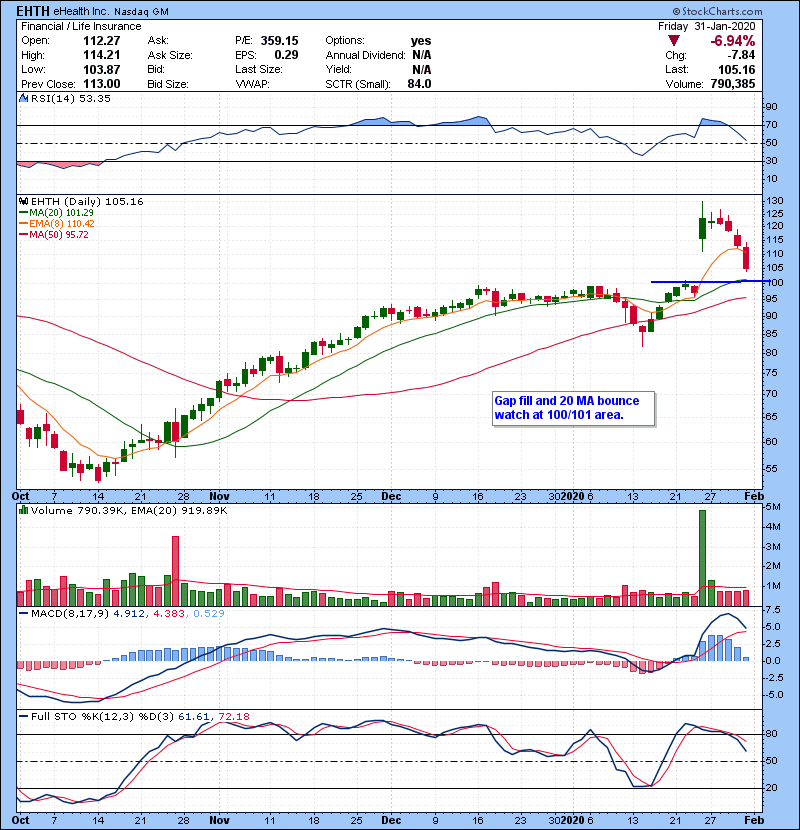Click the EHTH ticker symbol in the title

coord(33,11)
